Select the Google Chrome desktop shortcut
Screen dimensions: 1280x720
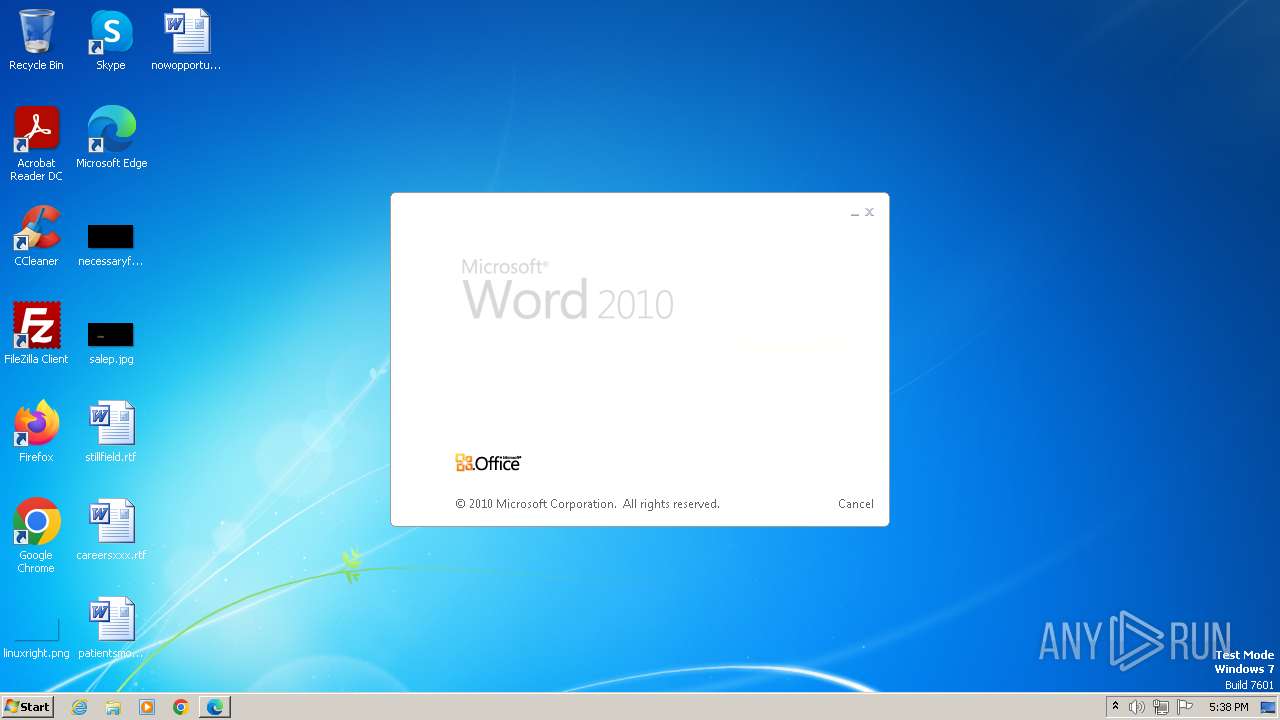coord(36,536)
